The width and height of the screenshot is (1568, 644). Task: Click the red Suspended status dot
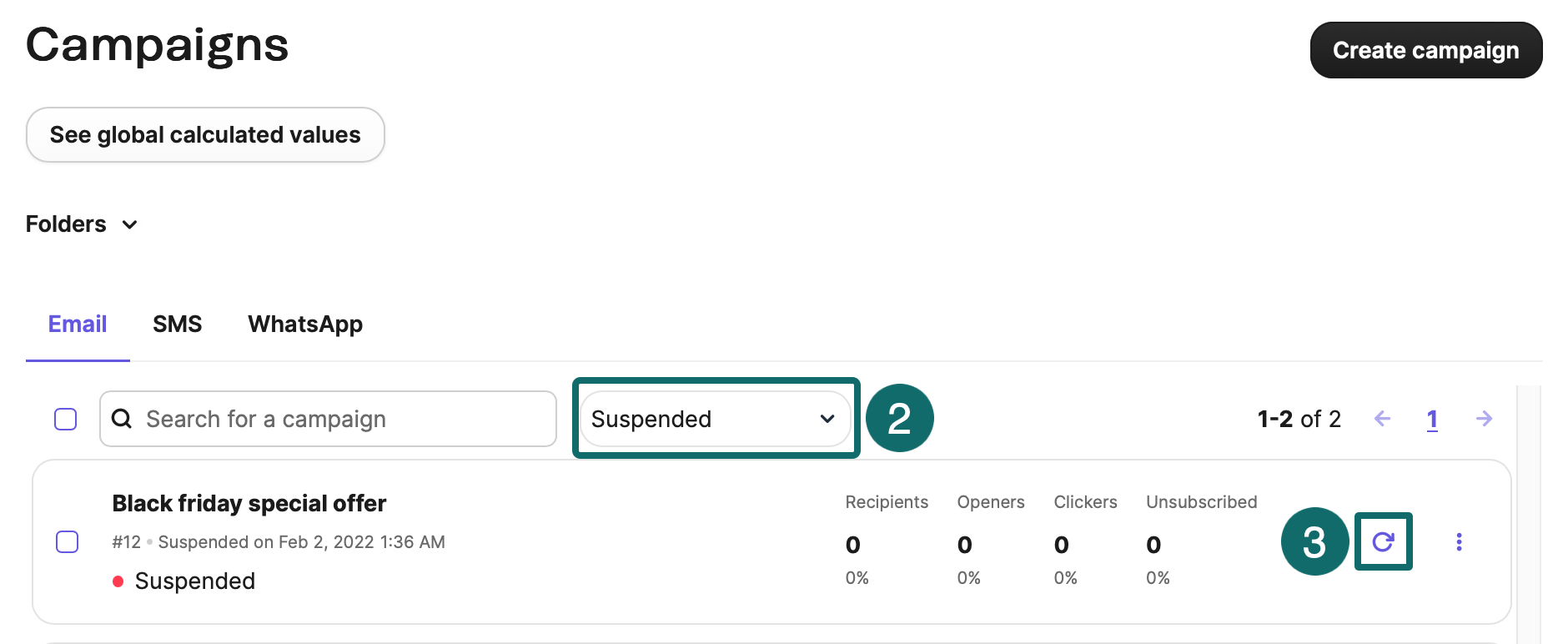118,581
